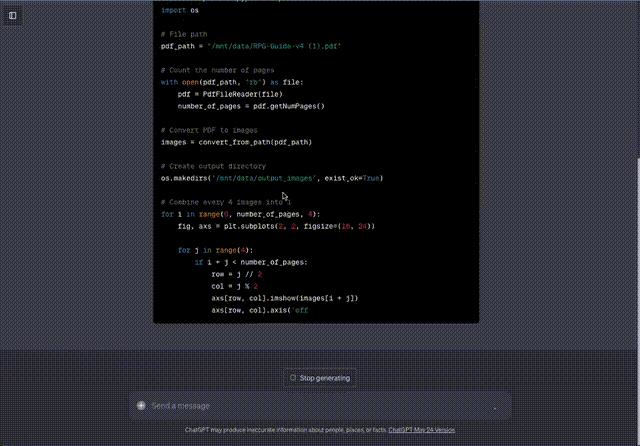The height and width of the screenshot is (446, 640).
Task: Click the os.makedirs output_images line
Action: pyautogui.click(x=272, y=178)
